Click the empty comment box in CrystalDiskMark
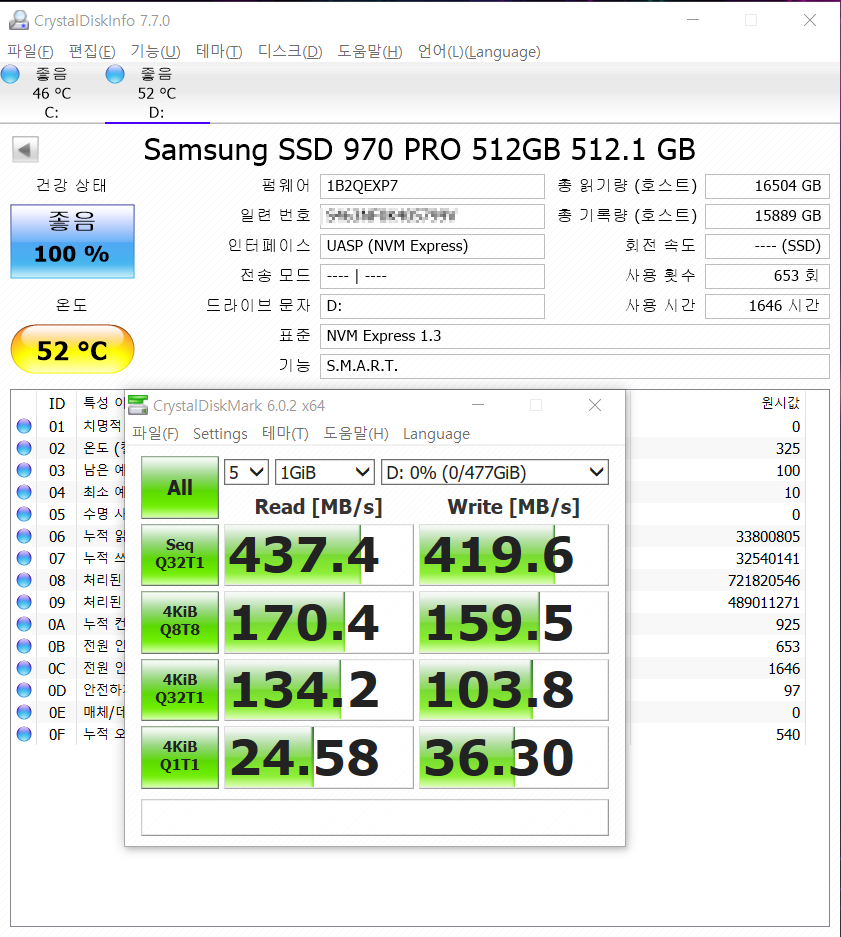Screen dimensions: 841x937 tap(375, 817)
